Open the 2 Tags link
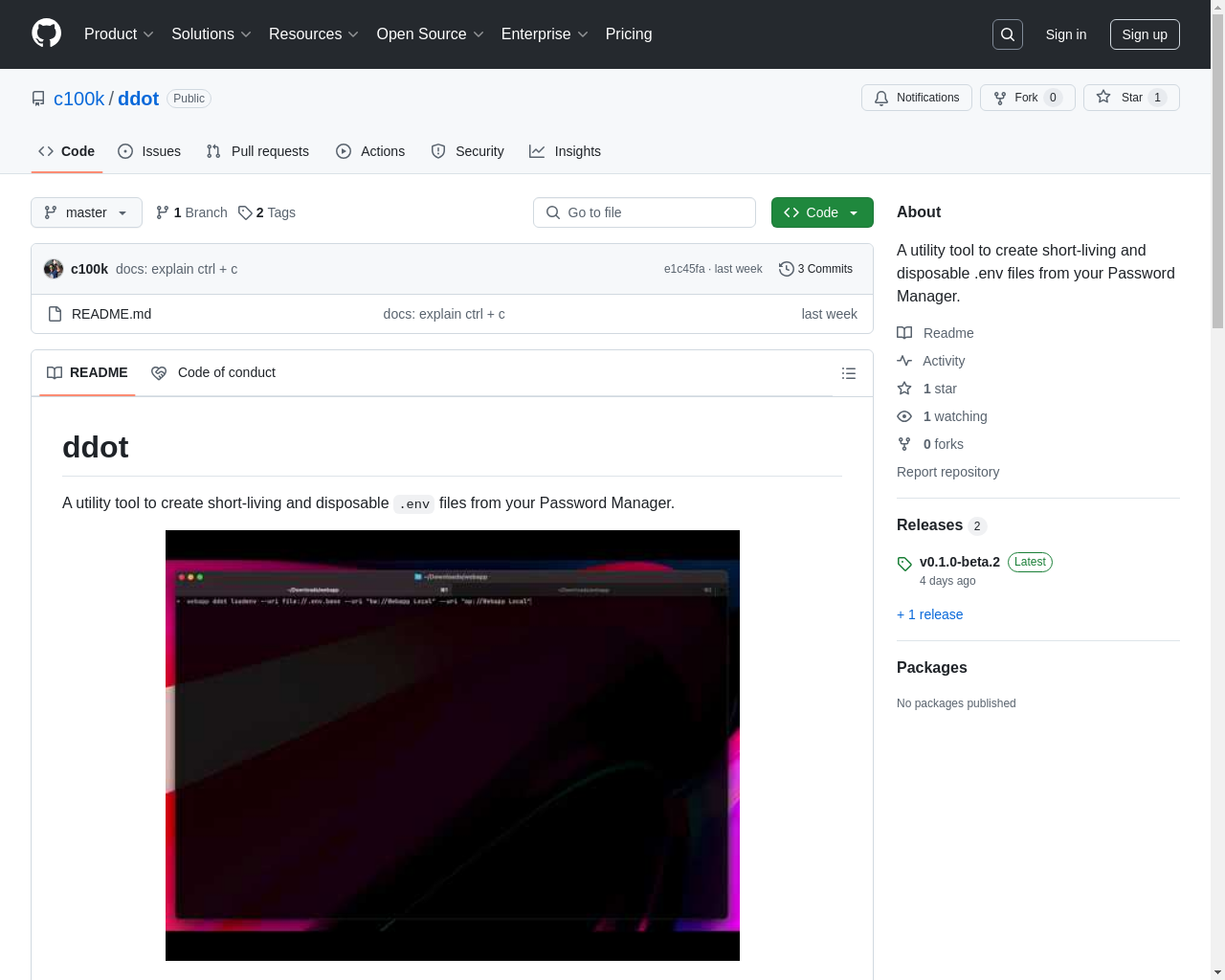The image size is (1225, 980). (x=267, y=212)
